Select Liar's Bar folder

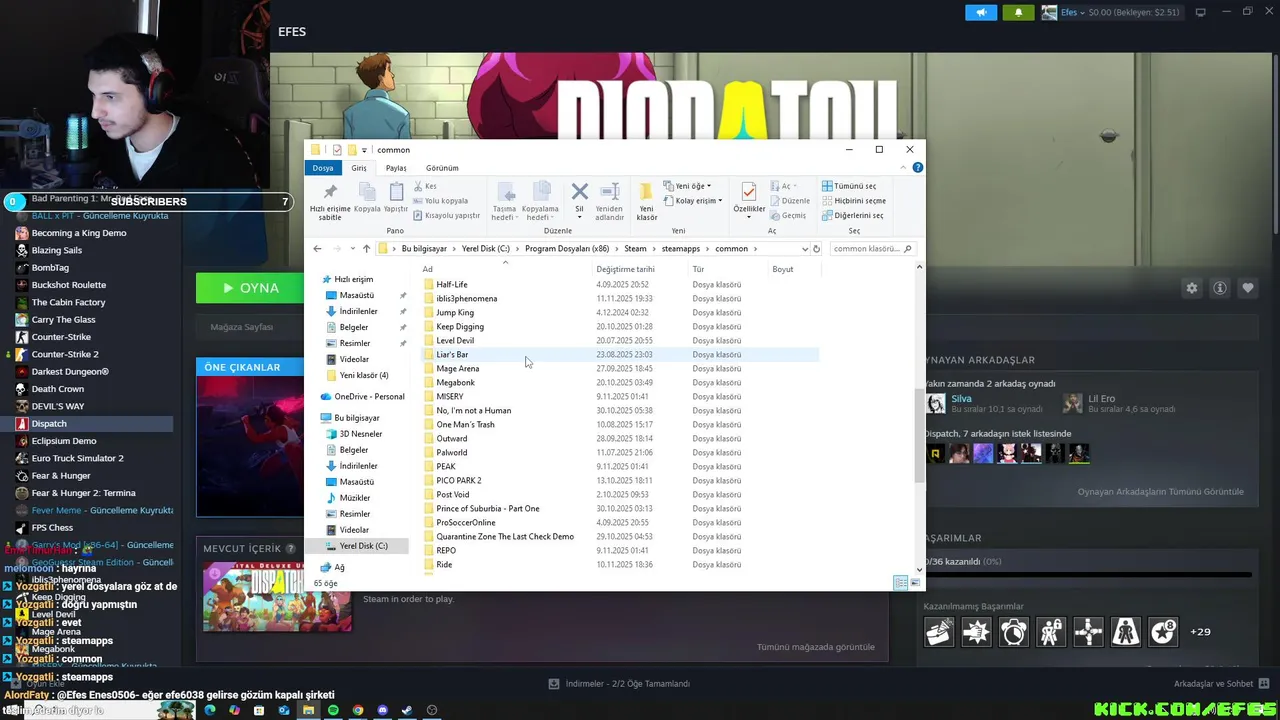point(452,355)
